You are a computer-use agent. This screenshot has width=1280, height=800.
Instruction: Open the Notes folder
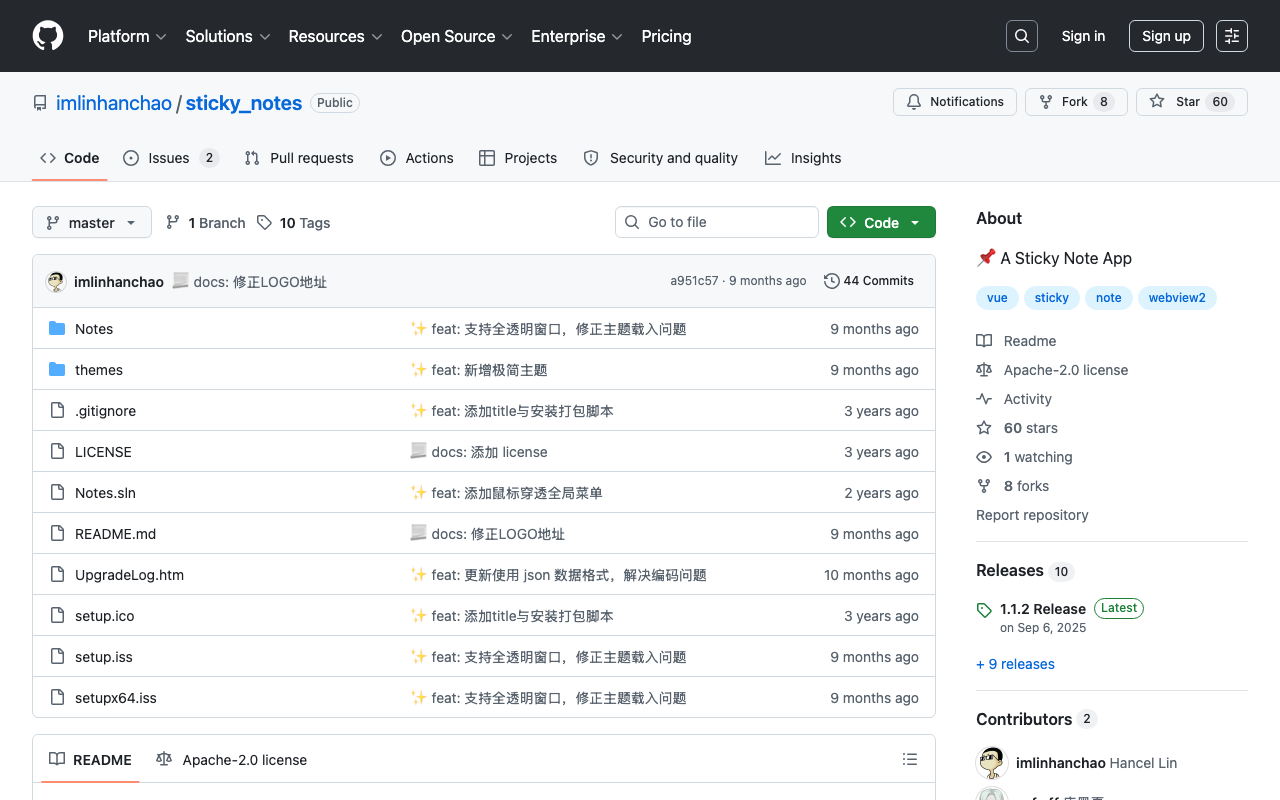click(94, 329)
